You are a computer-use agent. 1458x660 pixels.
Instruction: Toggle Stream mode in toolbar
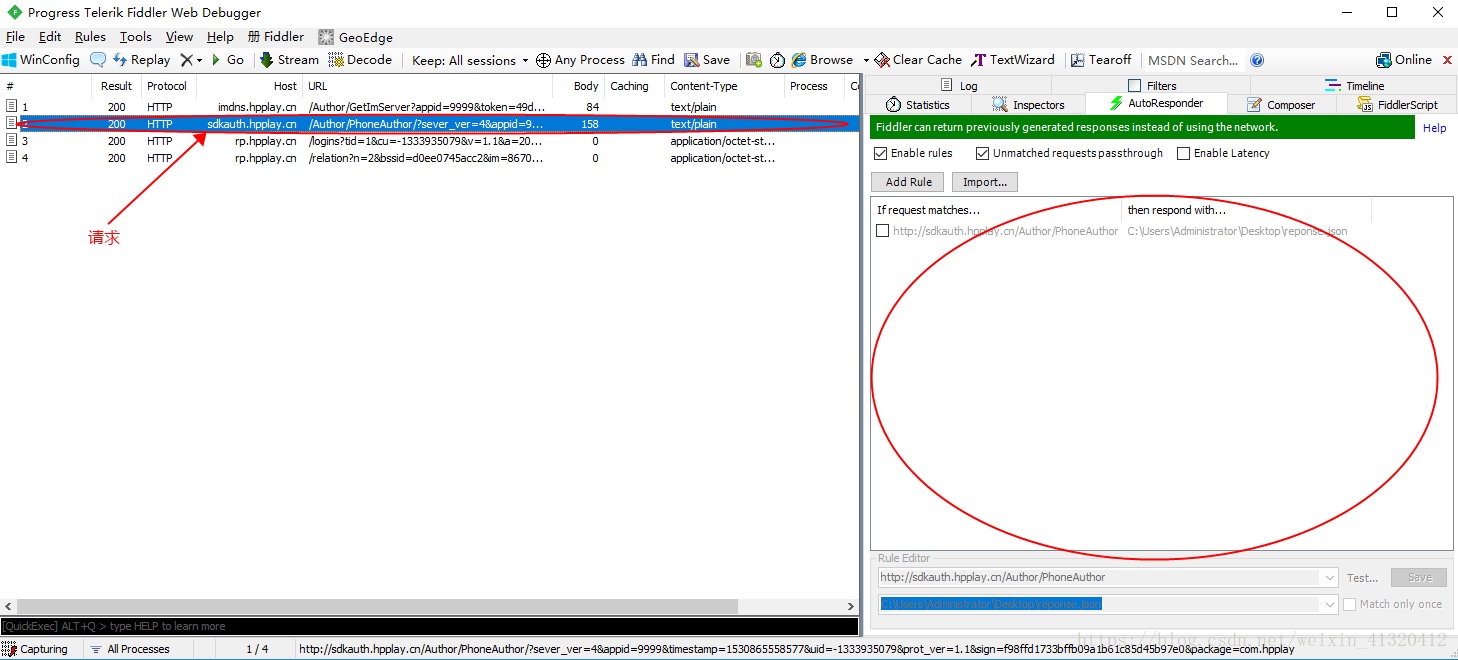(290, 60)
